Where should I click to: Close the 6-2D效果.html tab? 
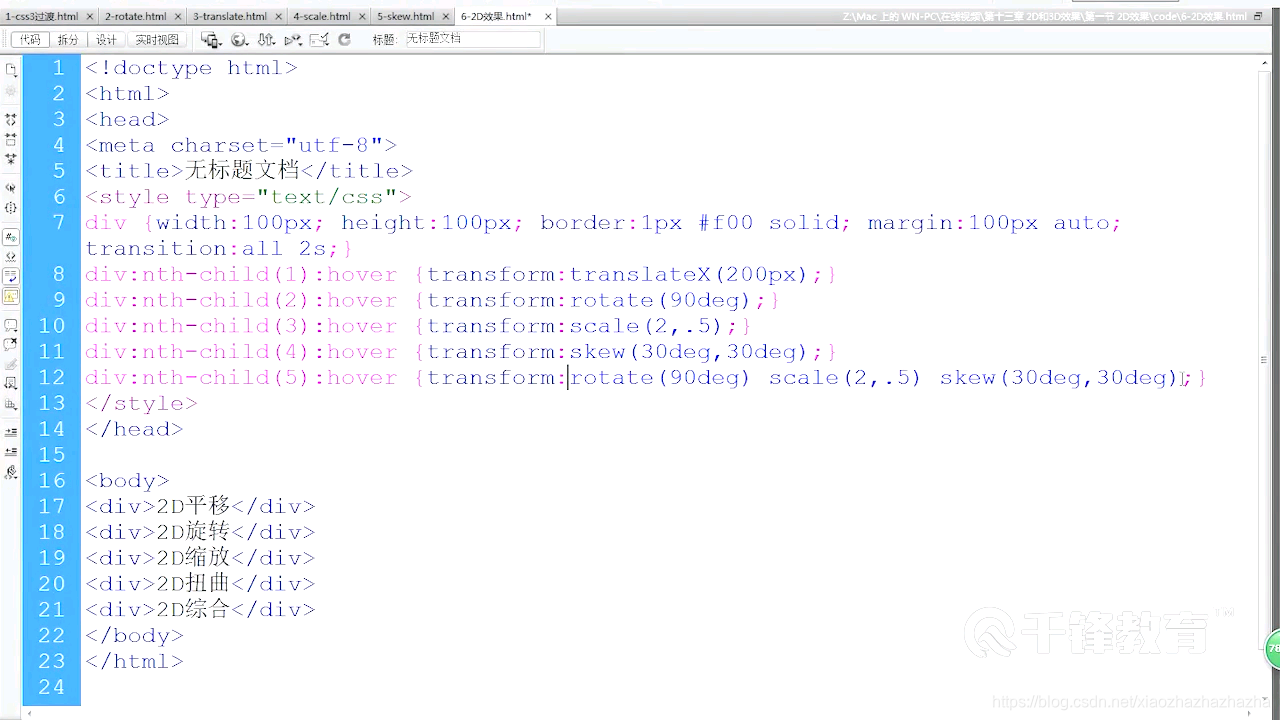548,17
